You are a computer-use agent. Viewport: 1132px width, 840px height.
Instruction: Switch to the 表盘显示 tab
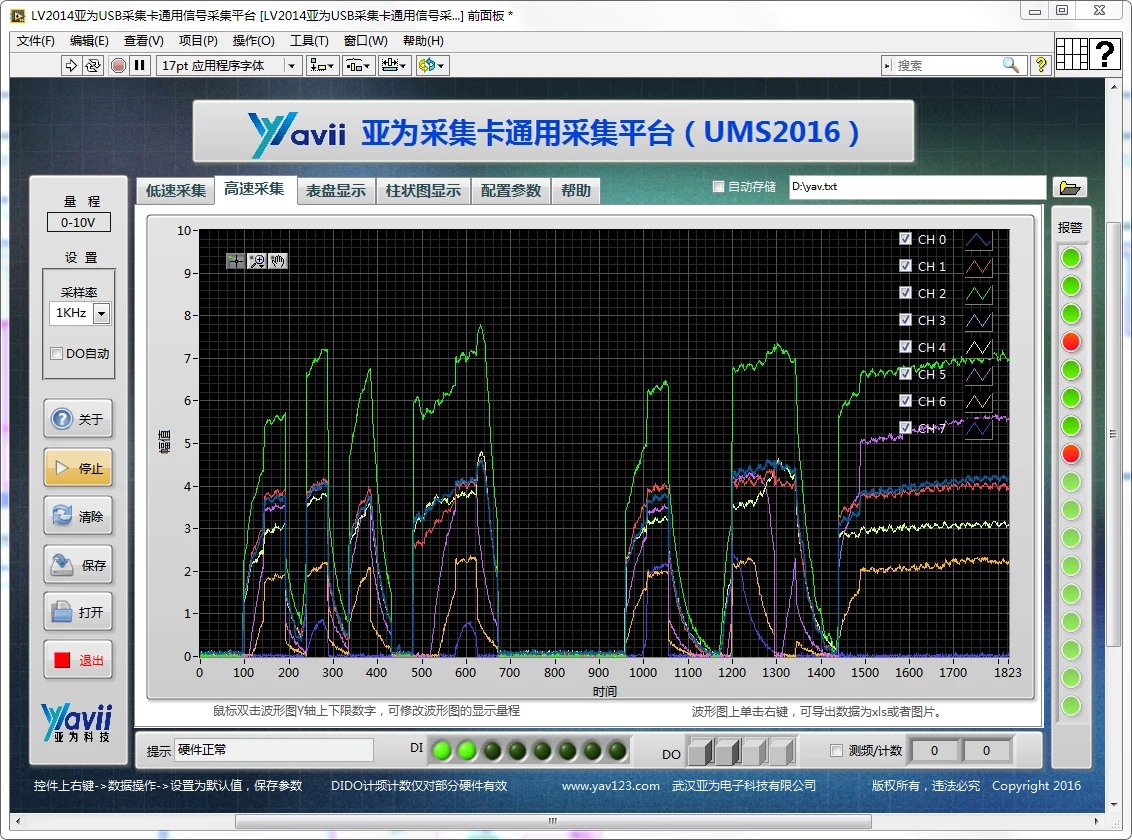pos(336,191)
